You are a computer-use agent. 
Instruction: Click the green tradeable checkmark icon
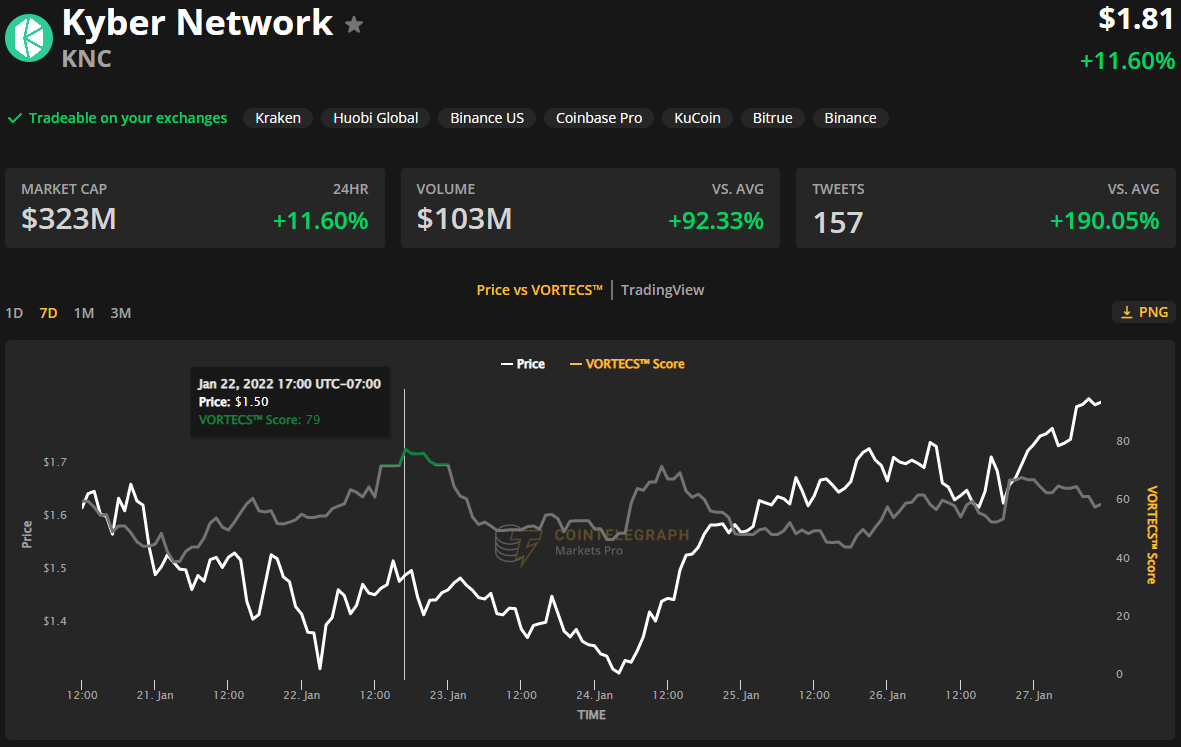click(15, 118)
